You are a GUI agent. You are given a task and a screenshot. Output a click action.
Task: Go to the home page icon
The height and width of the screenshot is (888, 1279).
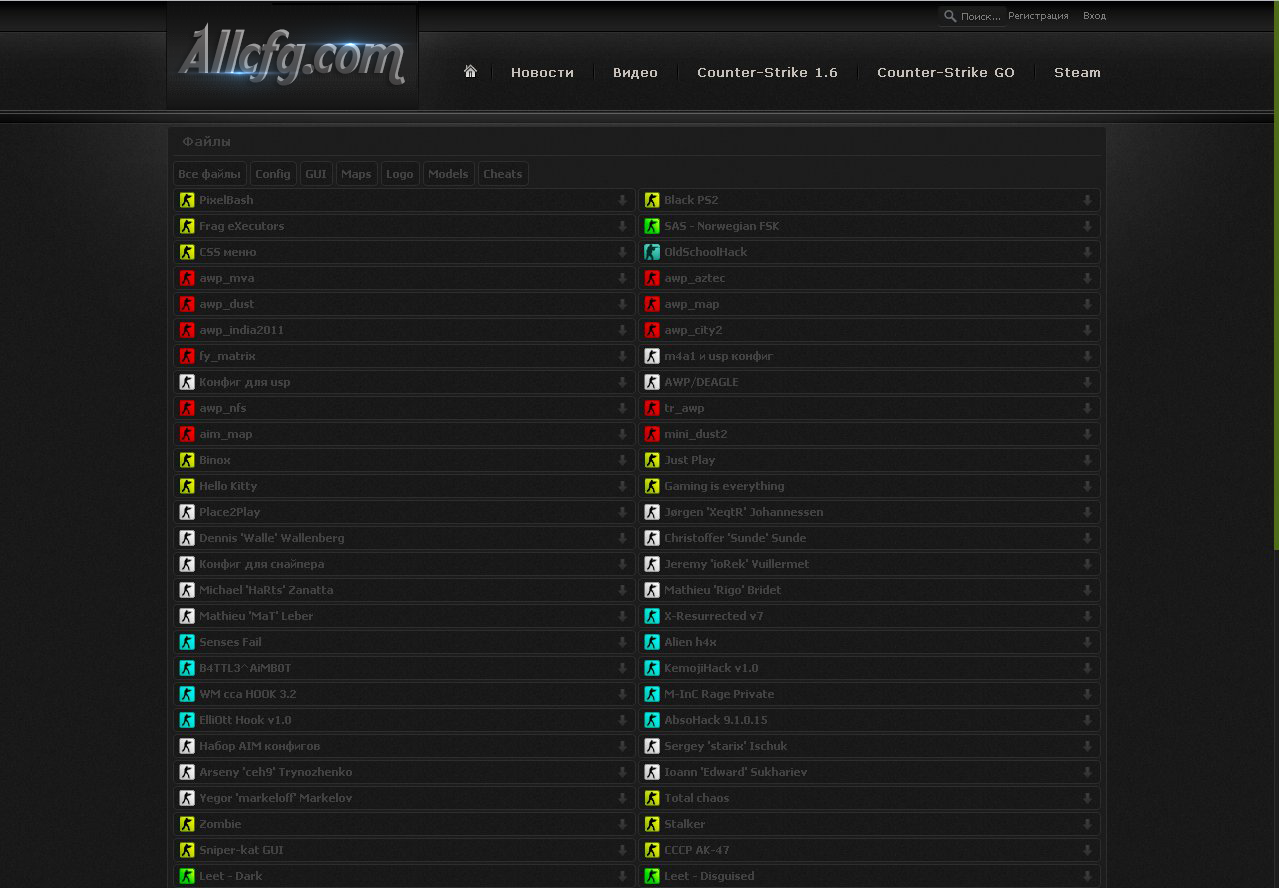[470, 72]
